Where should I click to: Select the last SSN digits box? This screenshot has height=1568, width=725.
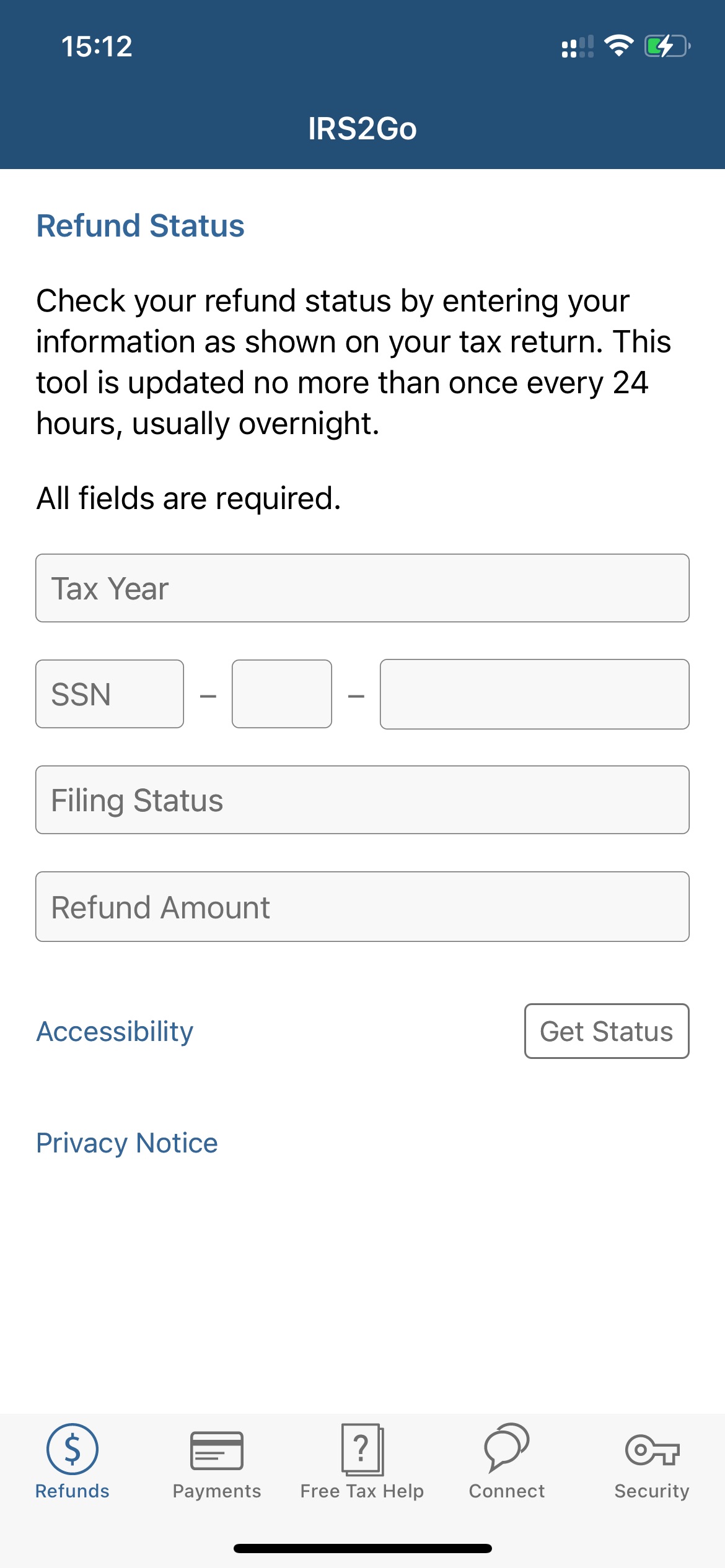tap(535, 694)
